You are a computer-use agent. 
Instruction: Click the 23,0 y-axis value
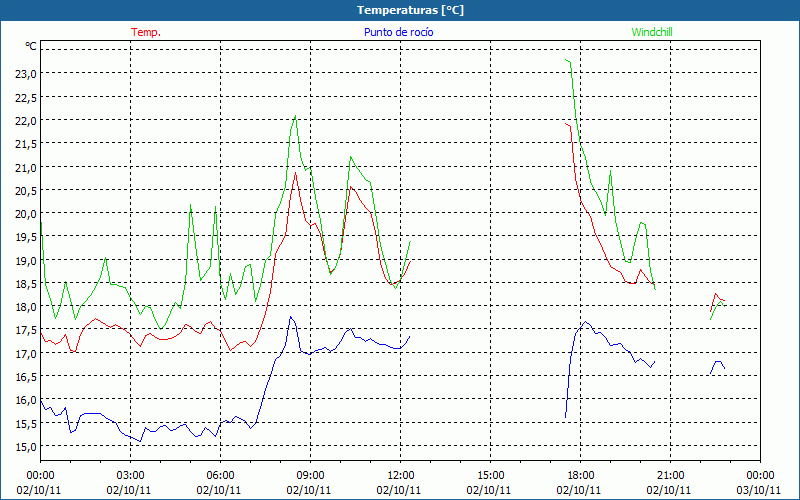(26, 74)
